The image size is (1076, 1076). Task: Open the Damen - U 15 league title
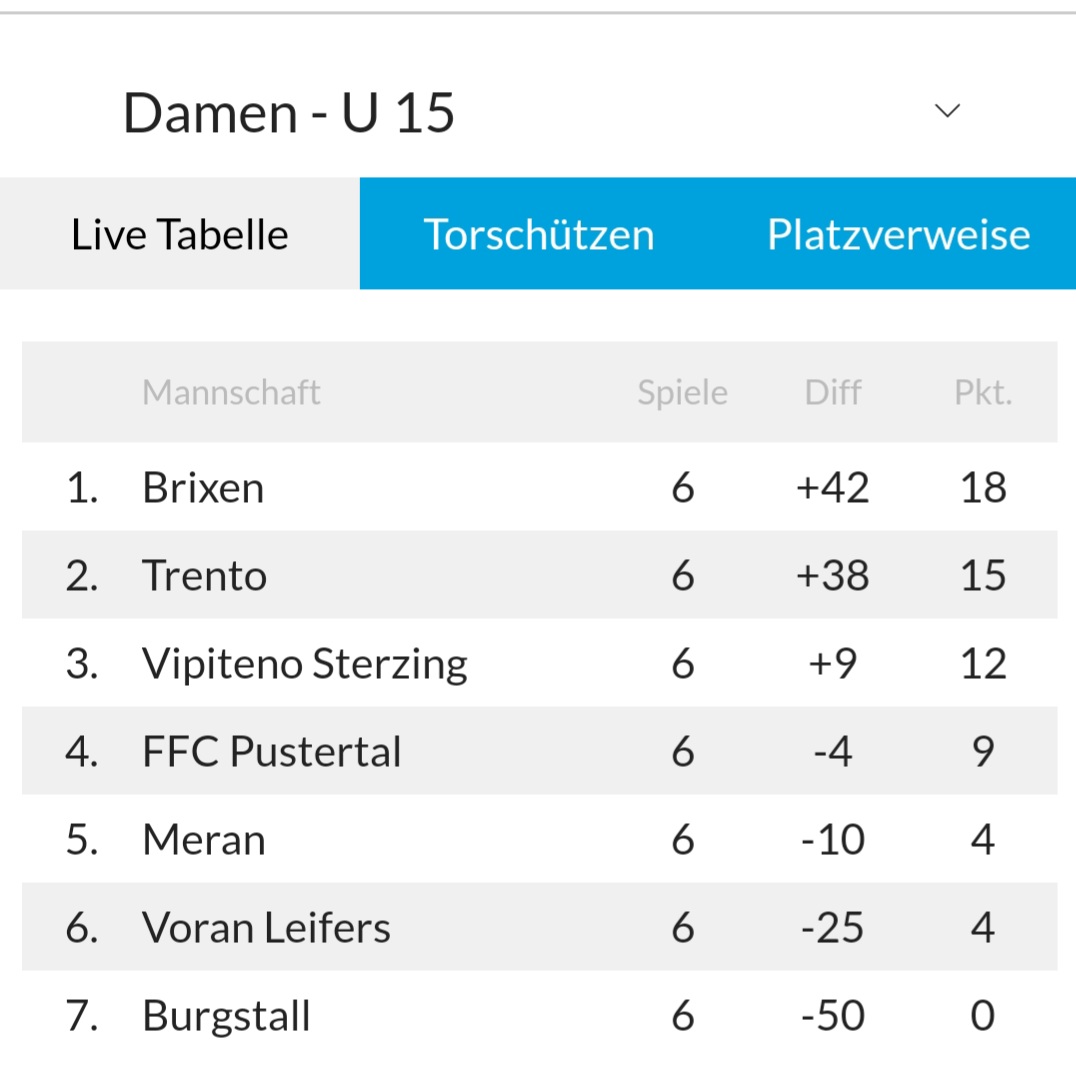point(289,113)
